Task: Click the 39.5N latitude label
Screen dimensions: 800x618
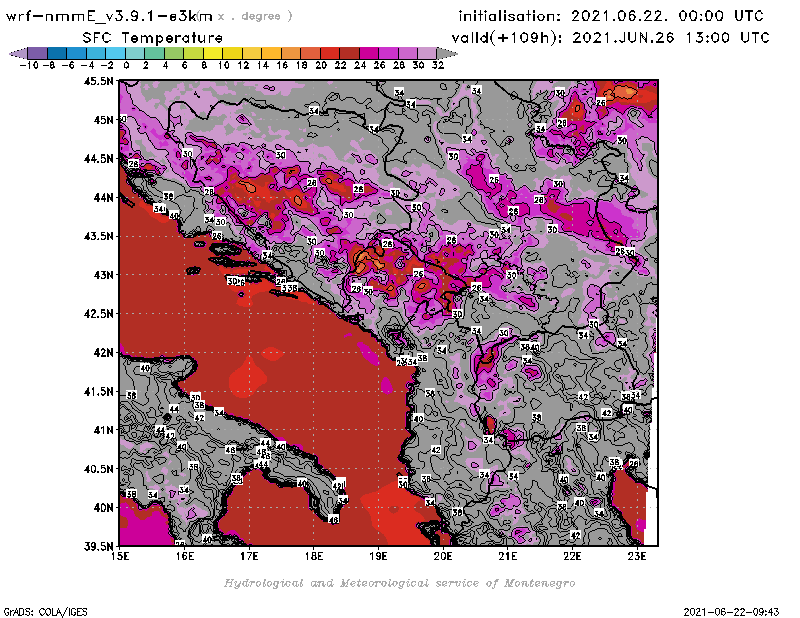Action: (x=98, y=547)
